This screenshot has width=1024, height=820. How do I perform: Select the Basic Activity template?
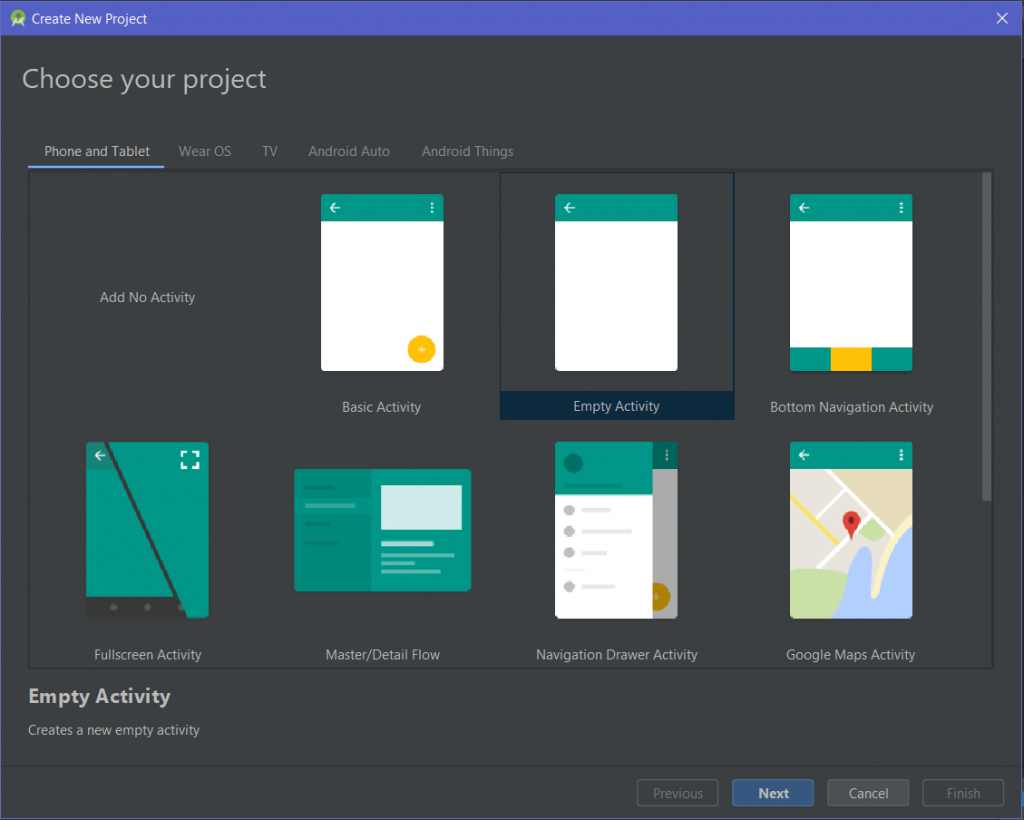[x=382, y=283]
